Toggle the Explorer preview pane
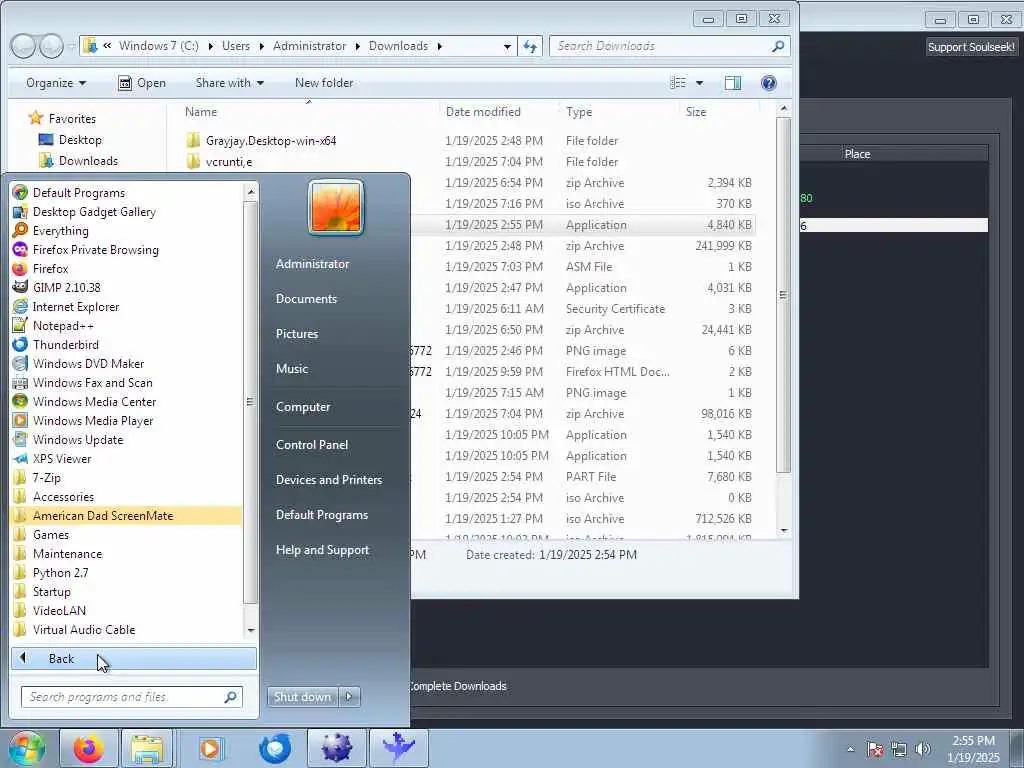 [733, 83]
